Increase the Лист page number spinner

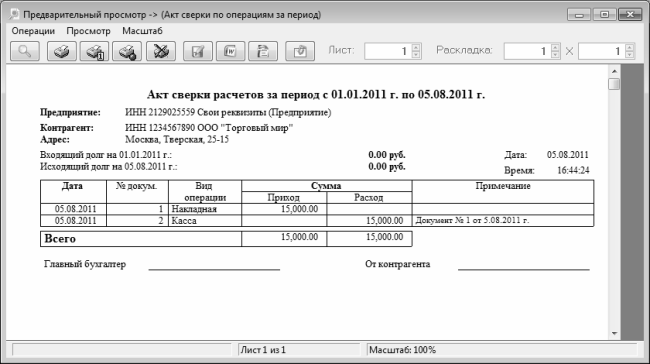point(416,47)
